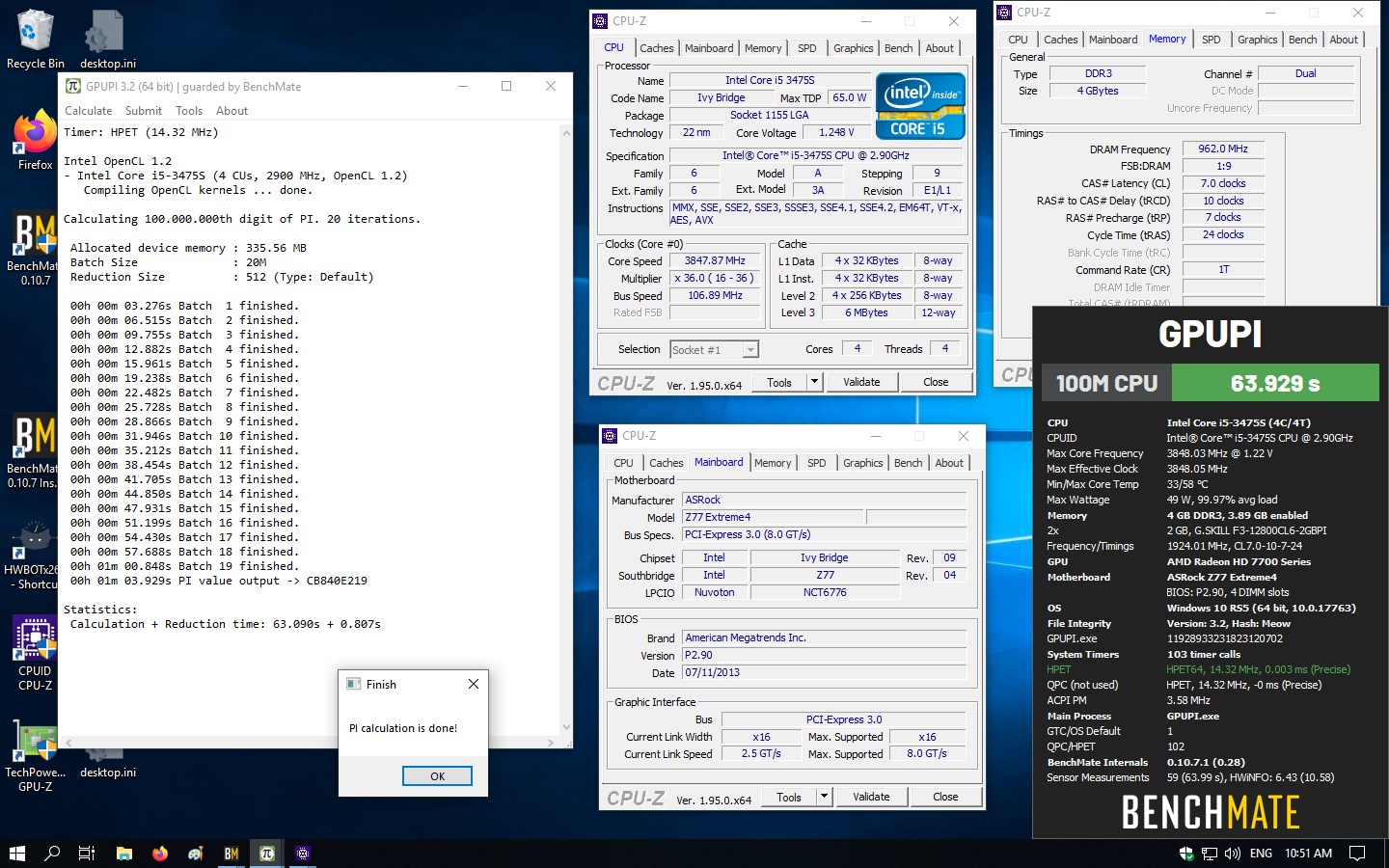1389x868 pixels.
Task: Click the 63.929 s result in BenchMate
Action: pos(1275,383)
